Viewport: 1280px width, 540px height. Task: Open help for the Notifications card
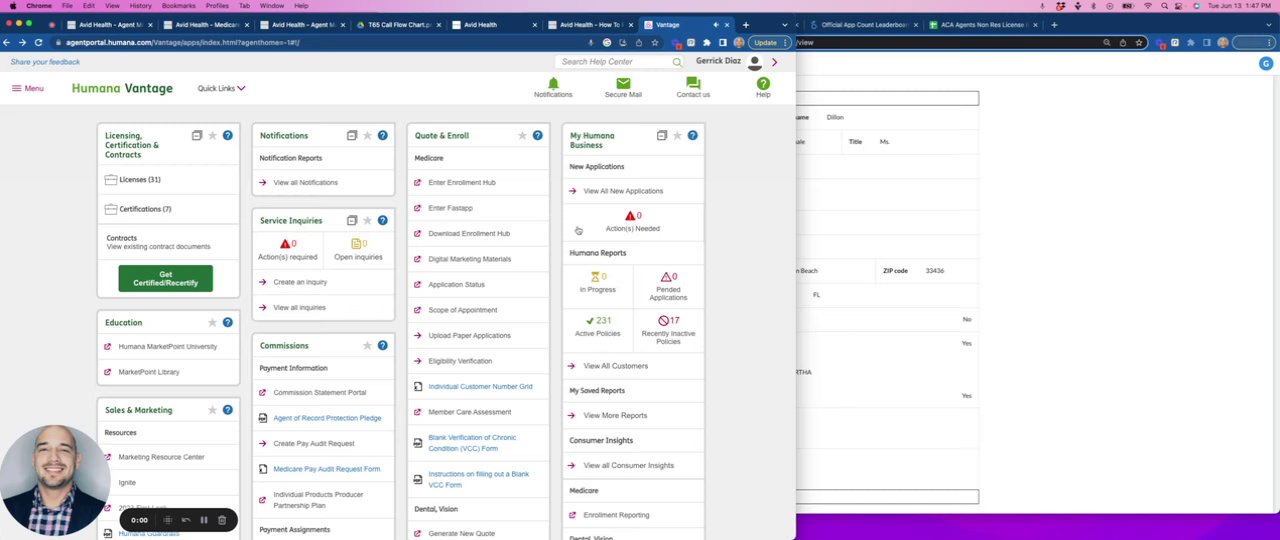coord(382,135)
